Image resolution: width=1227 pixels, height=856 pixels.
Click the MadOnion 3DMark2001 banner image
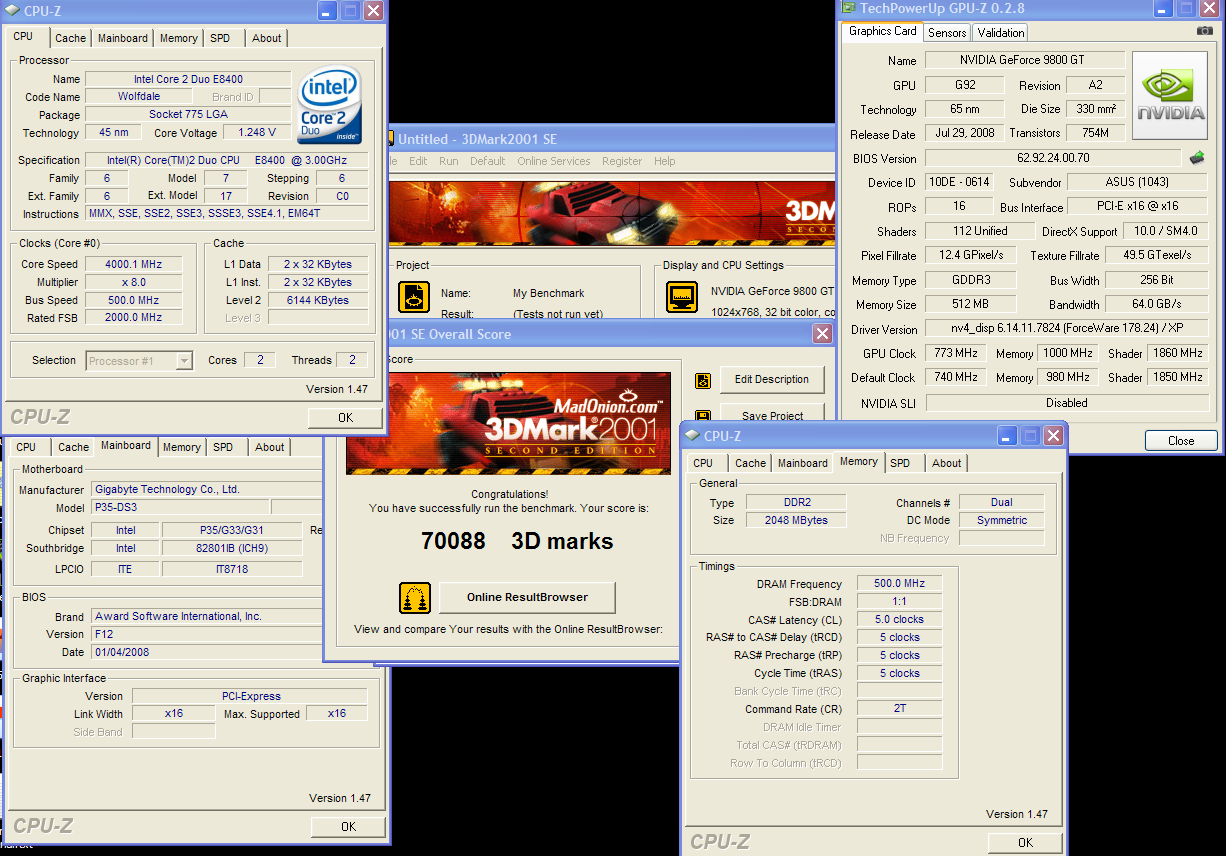point(508,423)
